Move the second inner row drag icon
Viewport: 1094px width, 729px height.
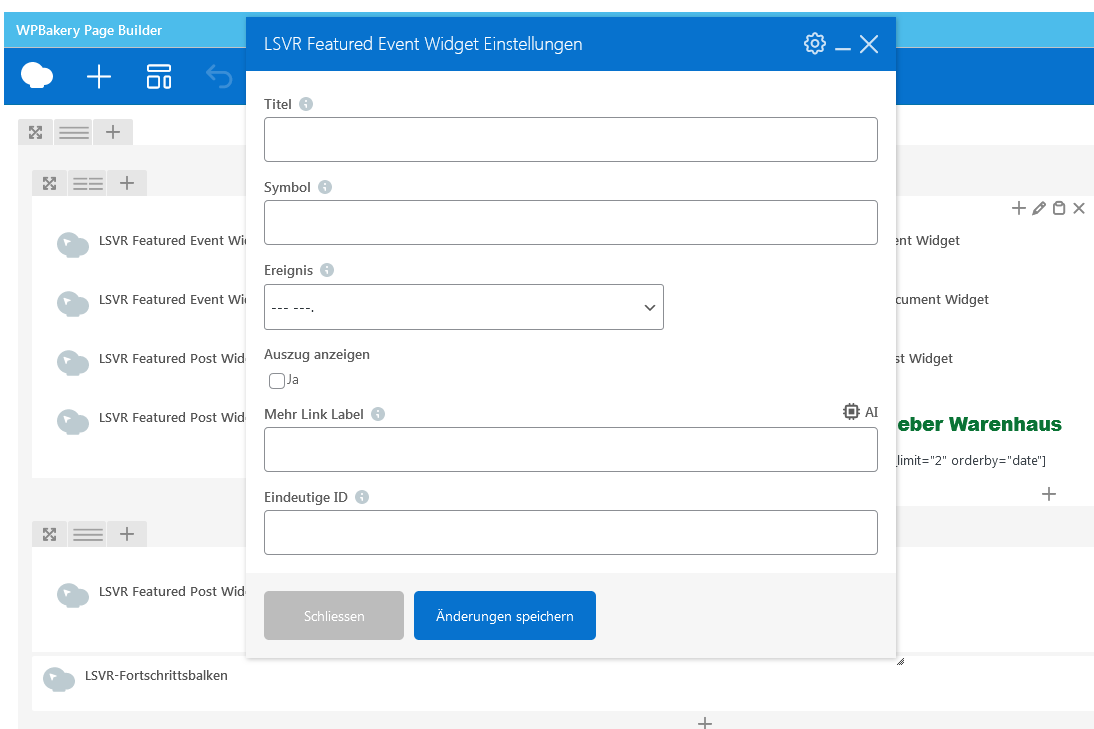point(50,183)
